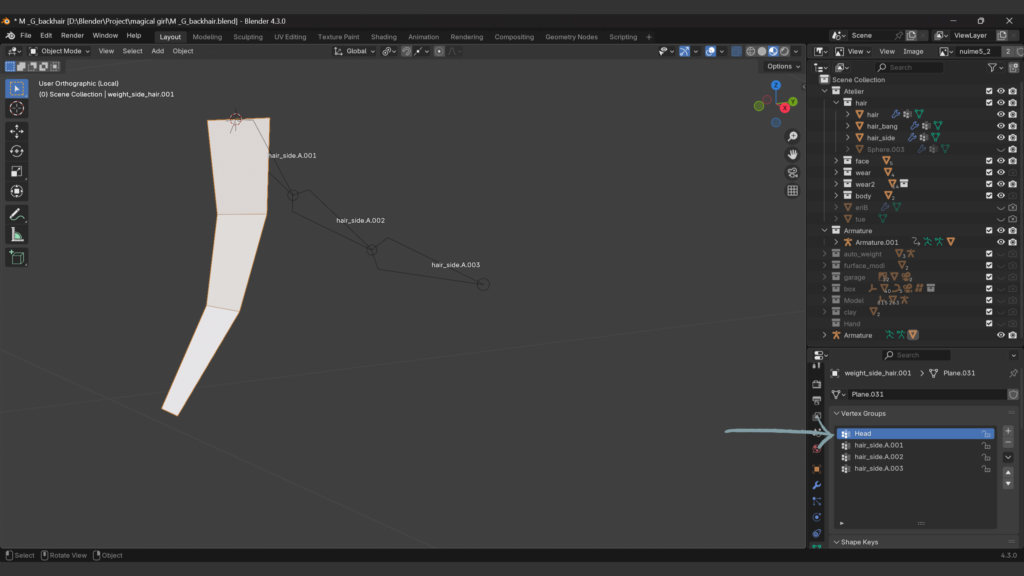Click the Add Cube tool
The width and height of the screenshot is (1024, 576).
(17, 257)
